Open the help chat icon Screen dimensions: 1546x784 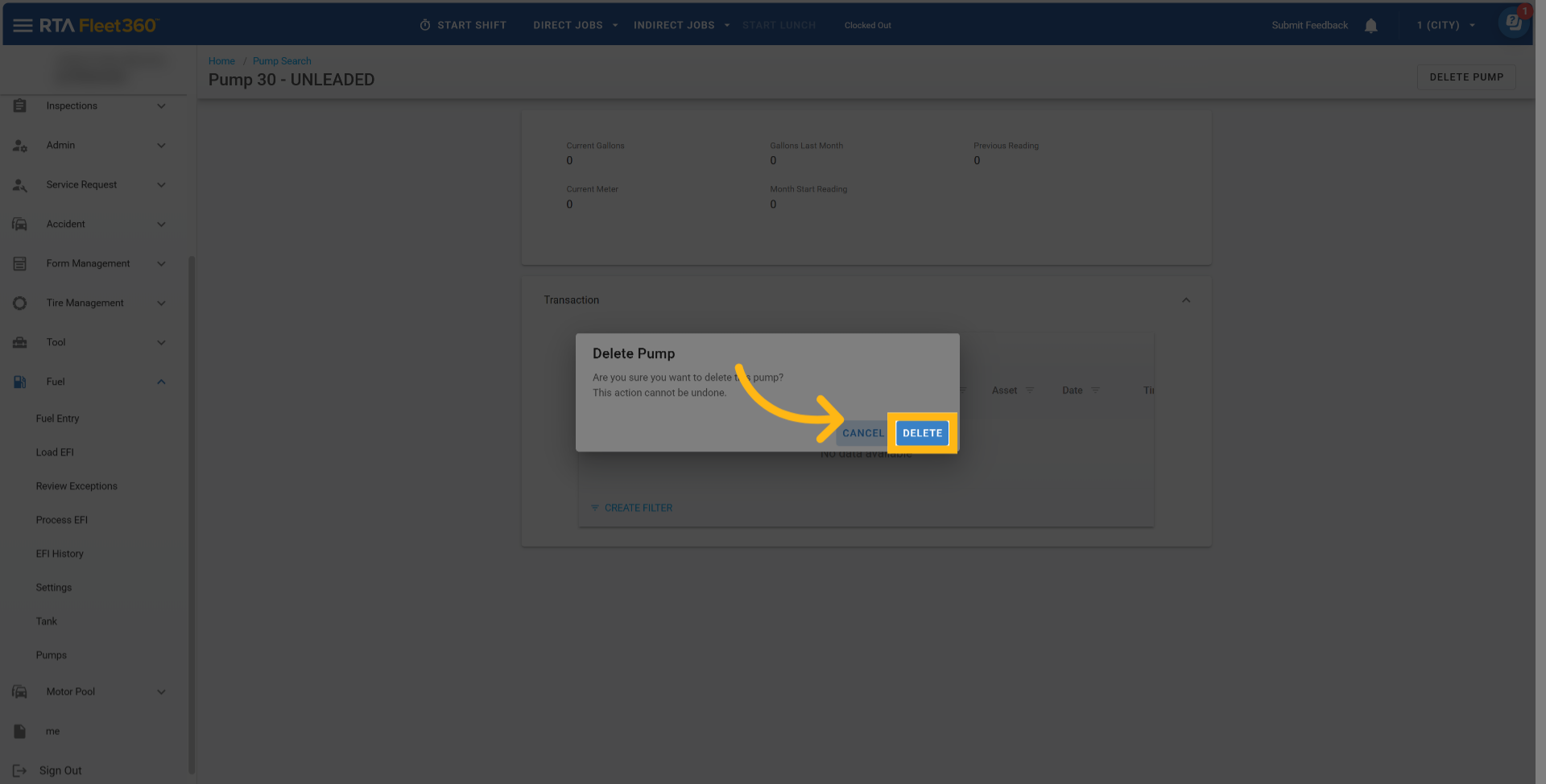(1513, 23)
